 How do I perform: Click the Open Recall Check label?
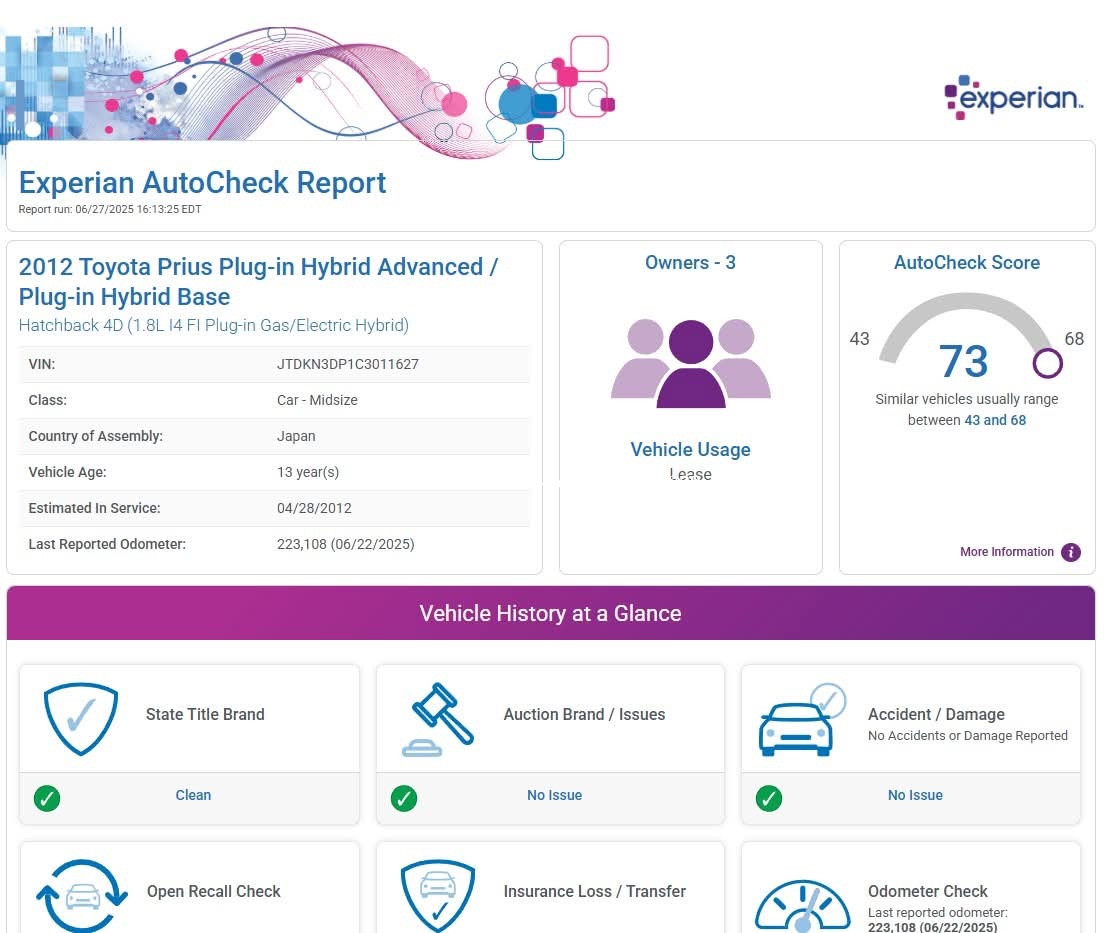pos(213,892)
